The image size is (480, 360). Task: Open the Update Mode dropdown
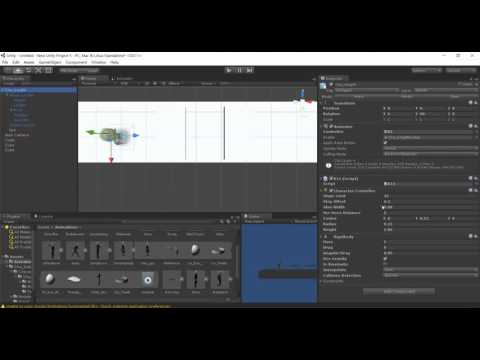[x=430, y=148]
